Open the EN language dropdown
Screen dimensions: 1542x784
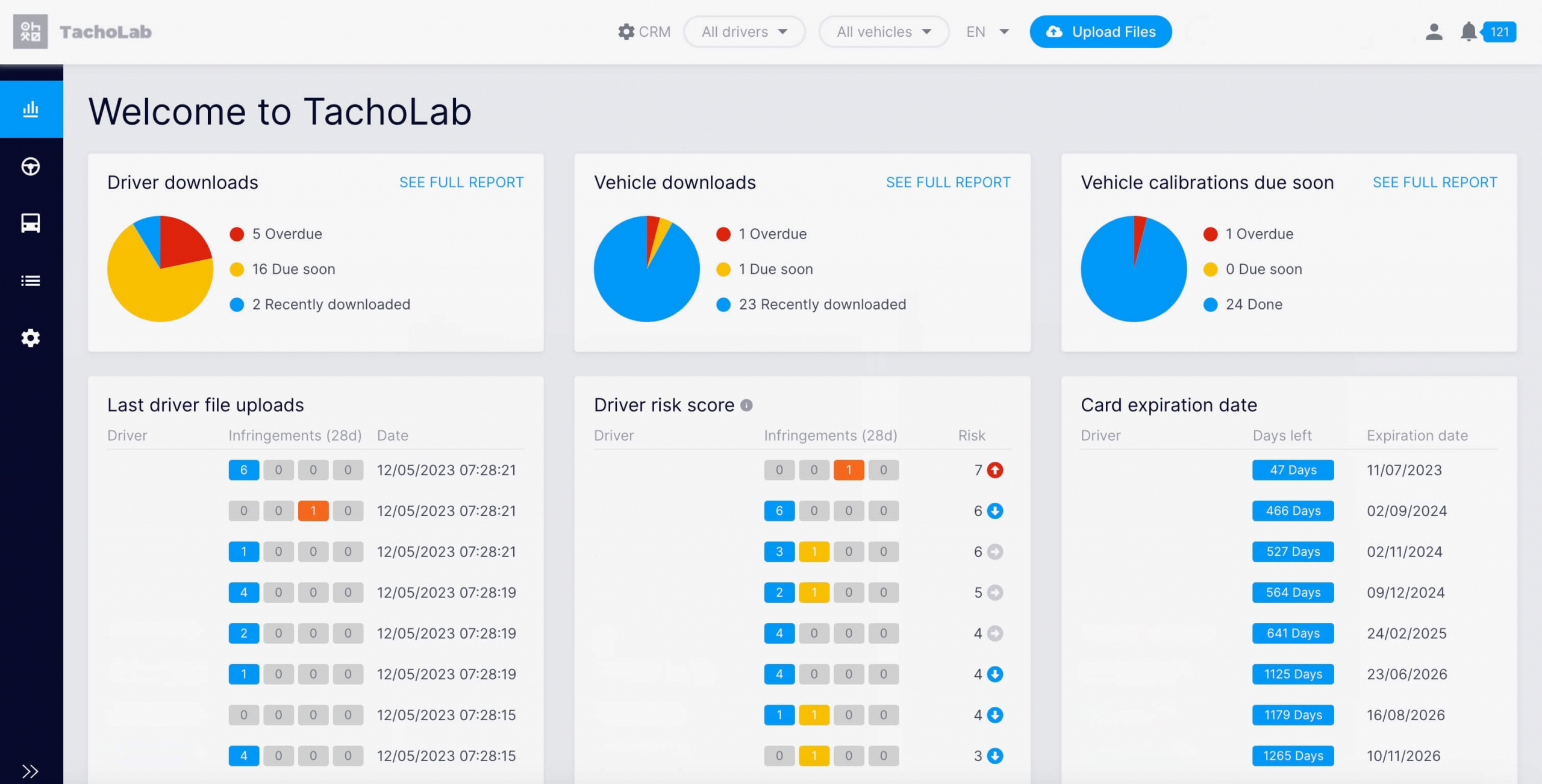click(987, 31)
